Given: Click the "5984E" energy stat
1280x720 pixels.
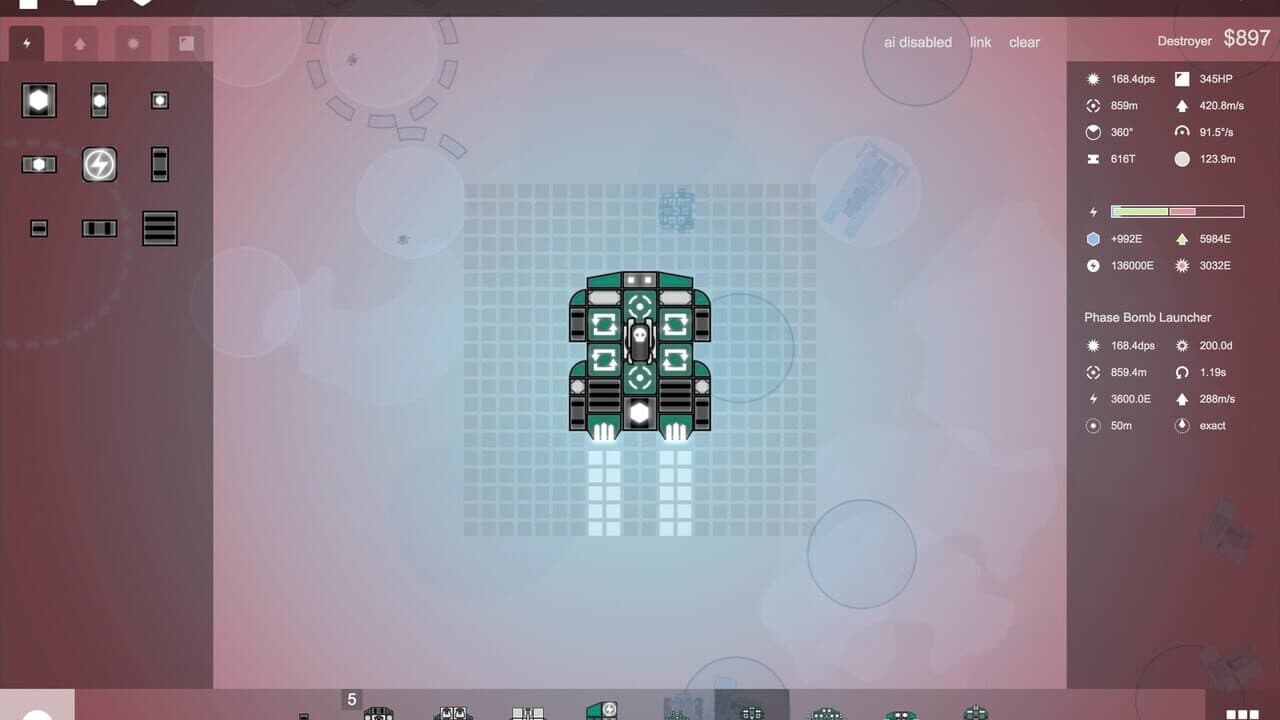Looking at the screenshot, I should pos(1215,239).
